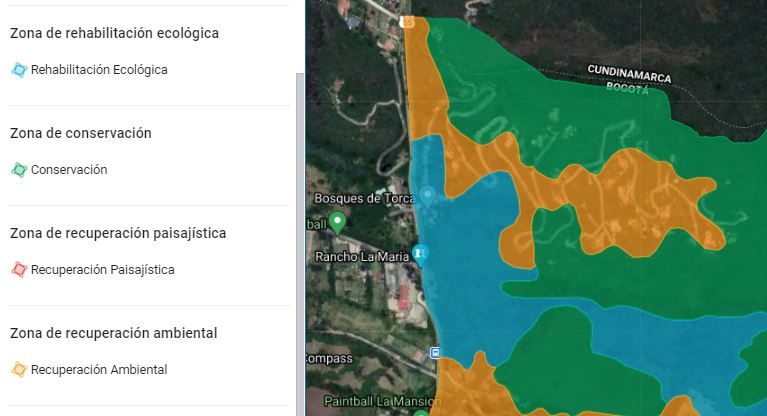Click the red Recuperación Paisajística polygon icon

pyautogui.click(x=18, y=270)
